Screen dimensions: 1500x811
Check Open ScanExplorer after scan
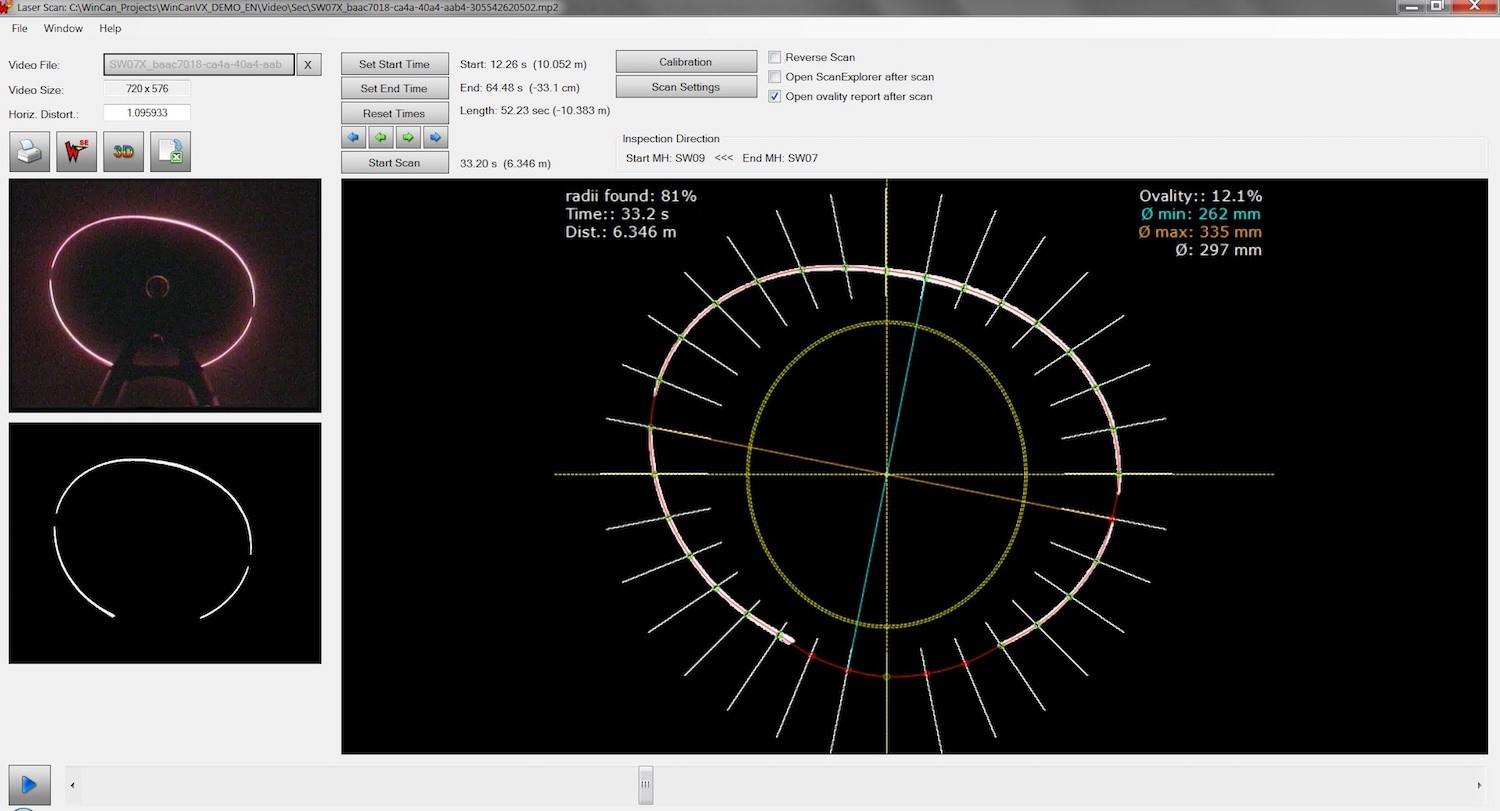coord(775,77)
